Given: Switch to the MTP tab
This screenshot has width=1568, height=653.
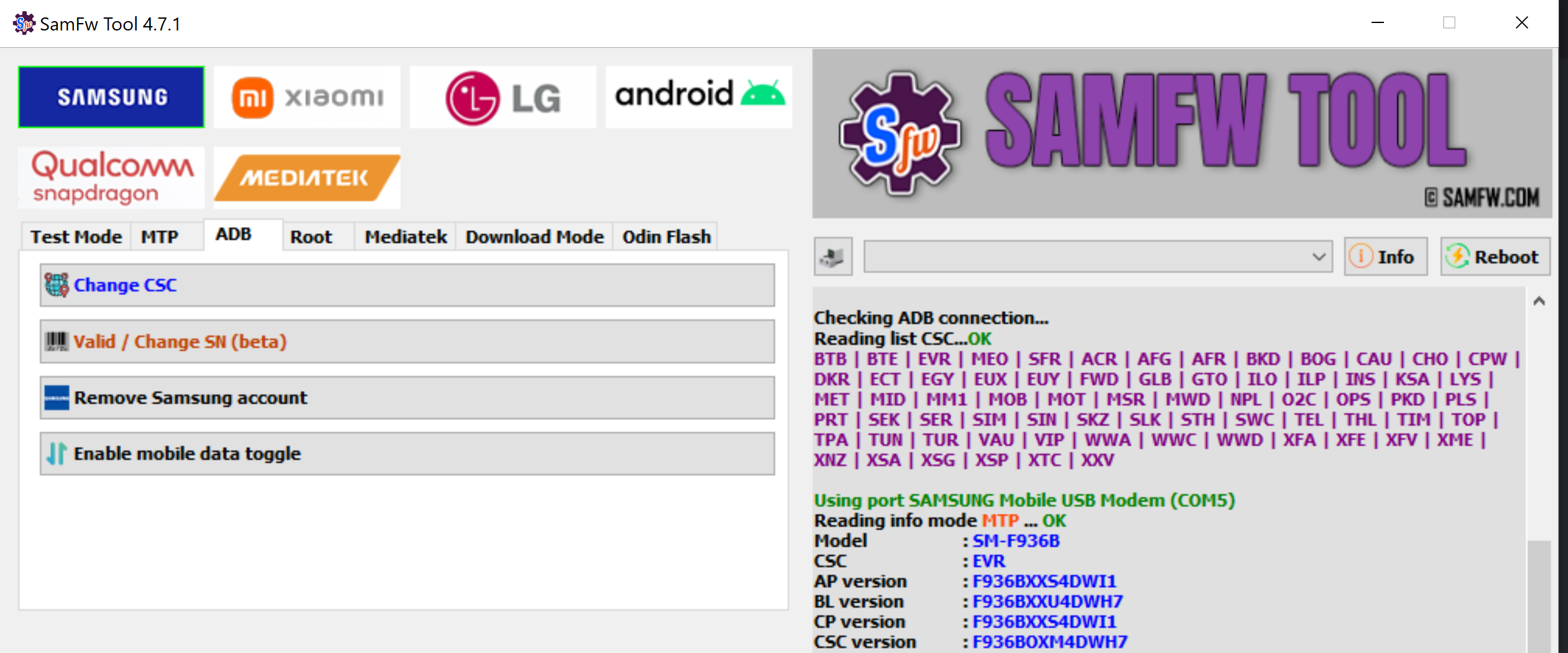Looking at the screenshot, I should click(160, 237).
